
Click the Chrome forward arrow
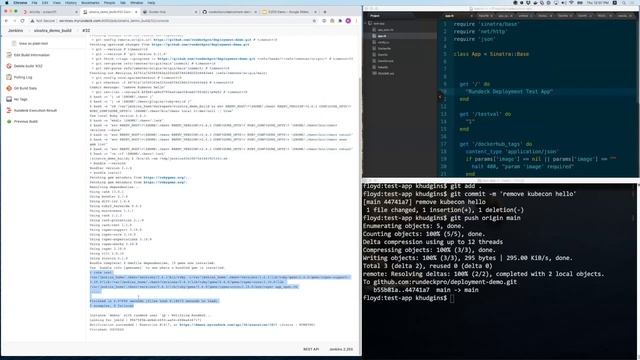click(x=14, y=20)
